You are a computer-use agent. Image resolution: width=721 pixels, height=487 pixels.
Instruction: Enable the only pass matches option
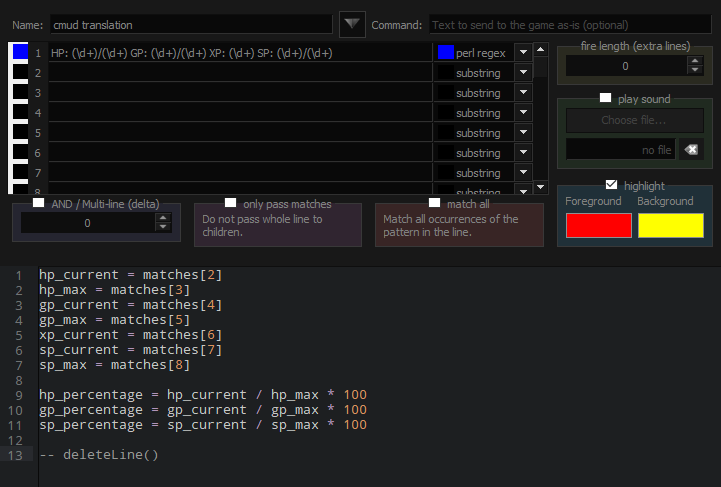231,203
